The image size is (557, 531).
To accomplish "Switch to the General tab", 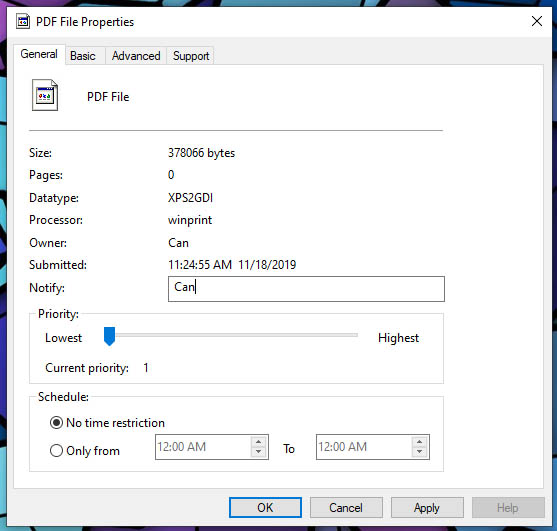I will tap(39, 54).
